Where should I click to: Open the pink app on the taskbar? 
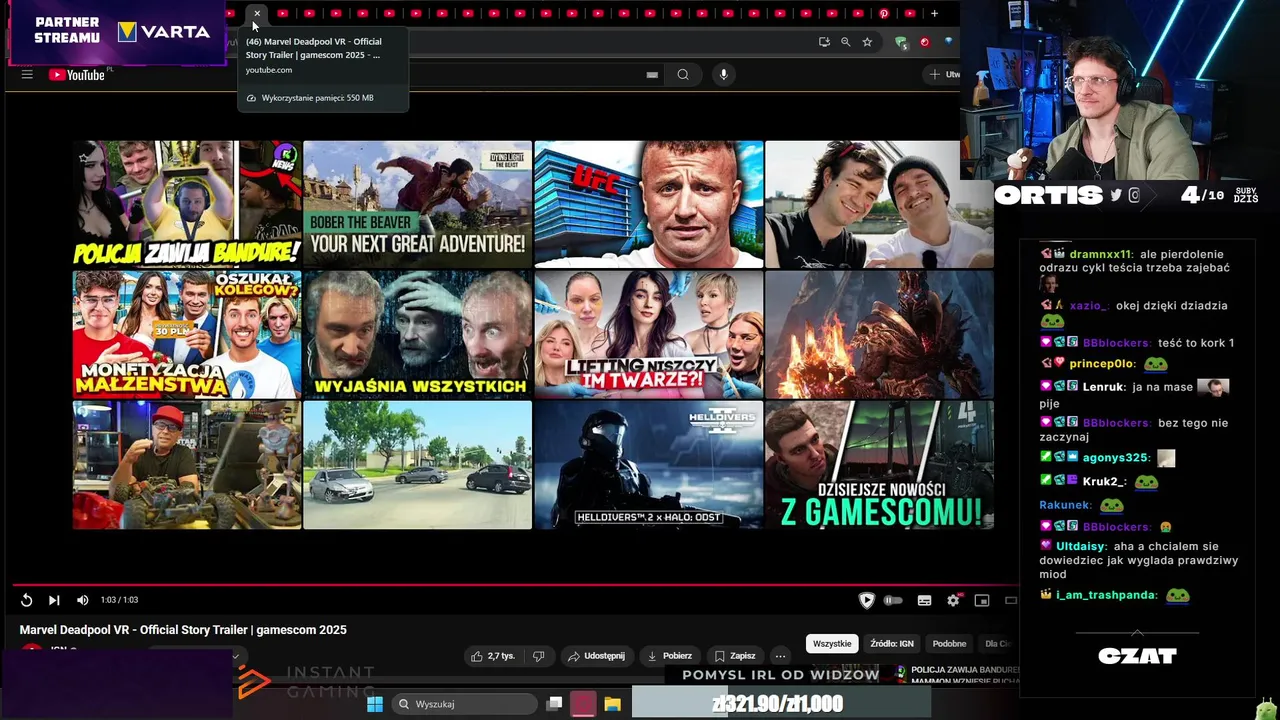583,704
